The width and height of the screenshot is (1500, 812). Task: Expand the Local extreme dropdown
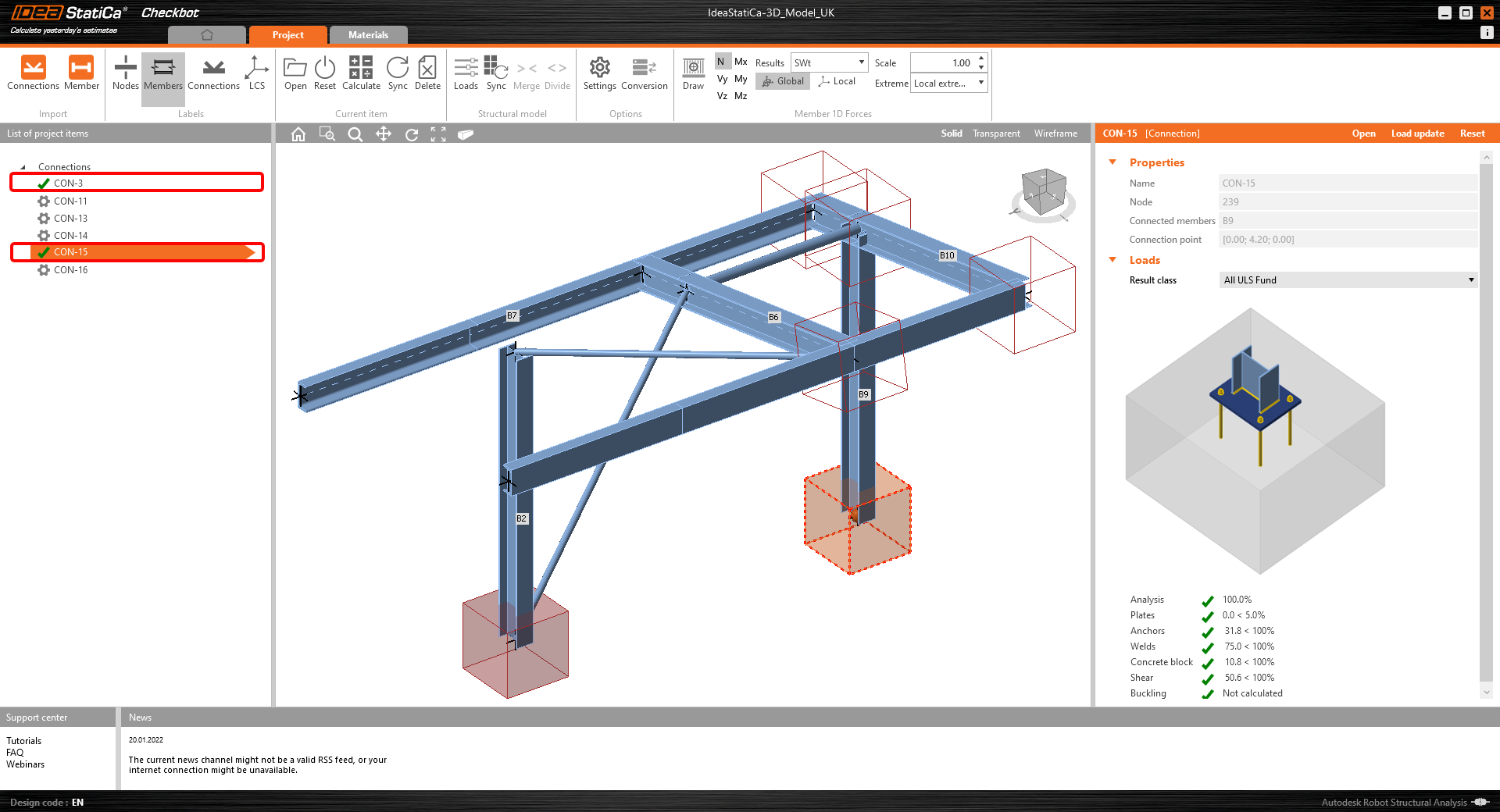(980, 82)
